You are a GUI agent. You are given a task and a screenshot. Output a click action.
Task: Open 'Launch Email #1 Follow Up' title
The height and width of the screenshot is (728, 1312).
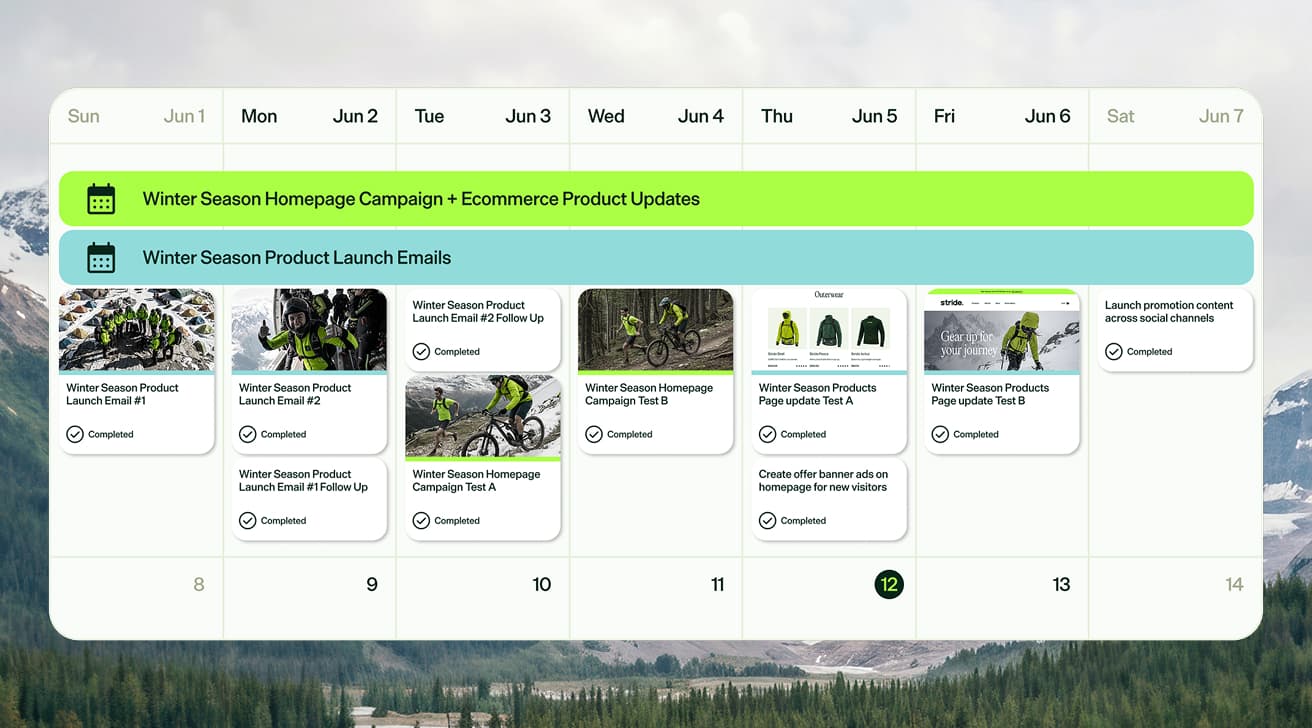(303, 481)
